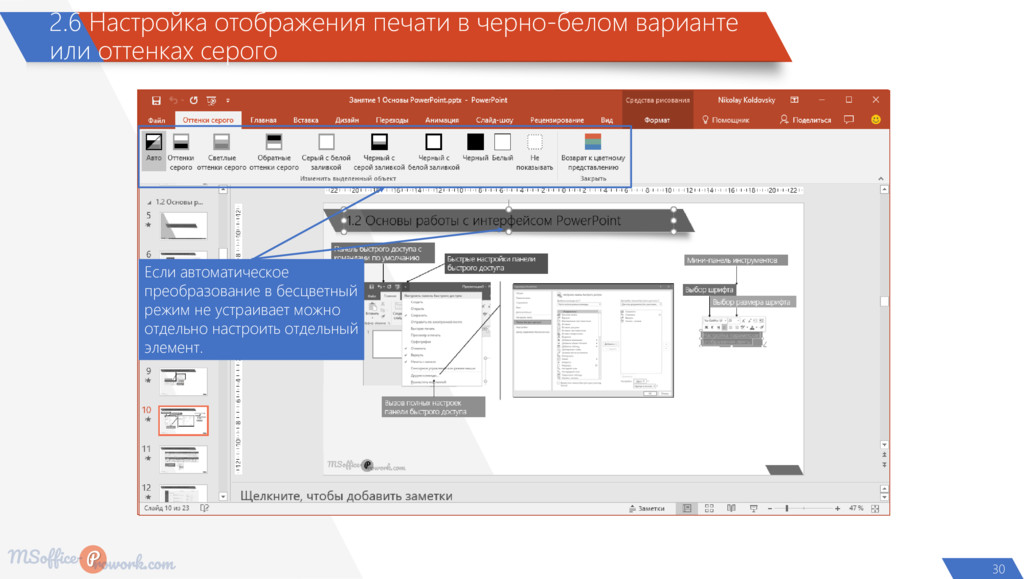Click the Nikolay Koldovsky account name
Screen dimensions: 1024x579
click(746, 101)
